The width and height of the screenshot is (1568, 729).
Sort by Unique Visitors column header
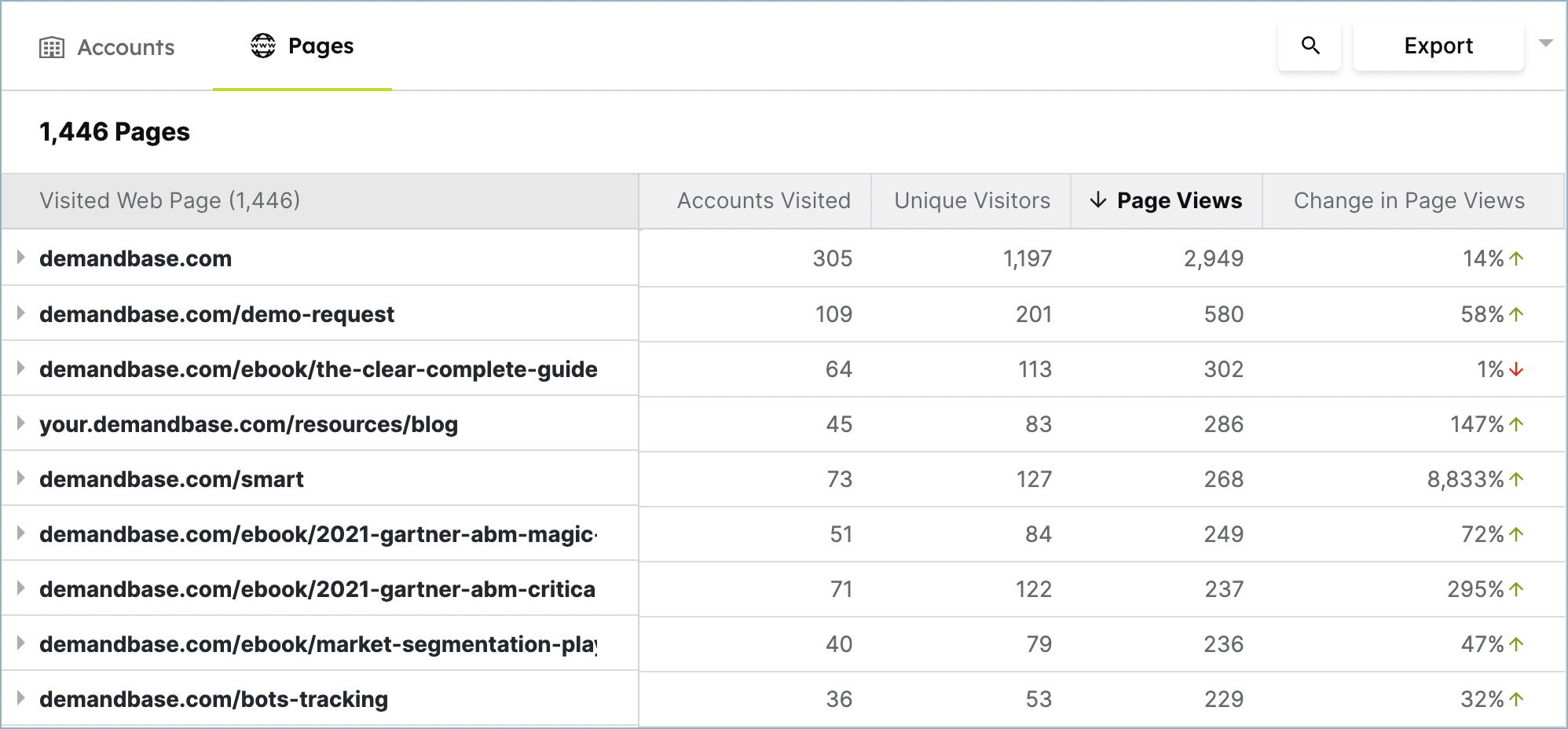(x=972, y=200)
